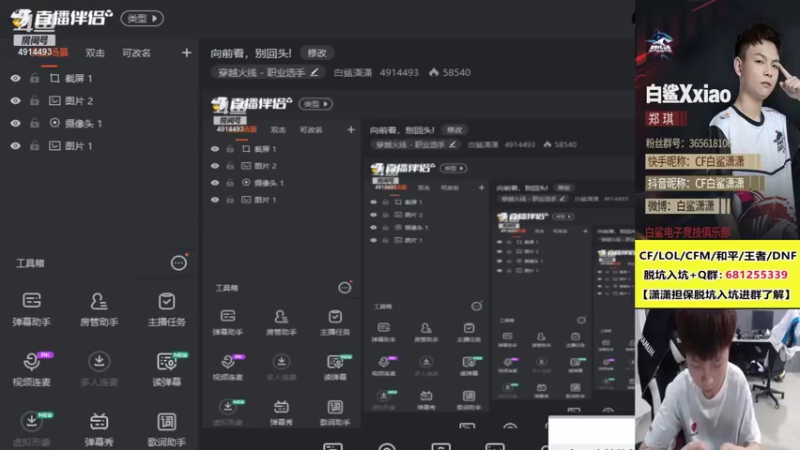
Task: Select the 截屏 1 source row
Action: (99, 78)
